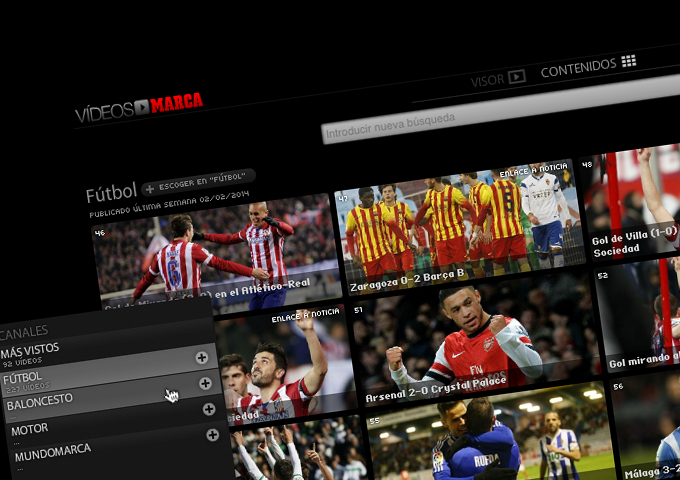Expand the Baloncesto channel plus icon
Screen dimensions: 680x480
click(x=209, y=409)
